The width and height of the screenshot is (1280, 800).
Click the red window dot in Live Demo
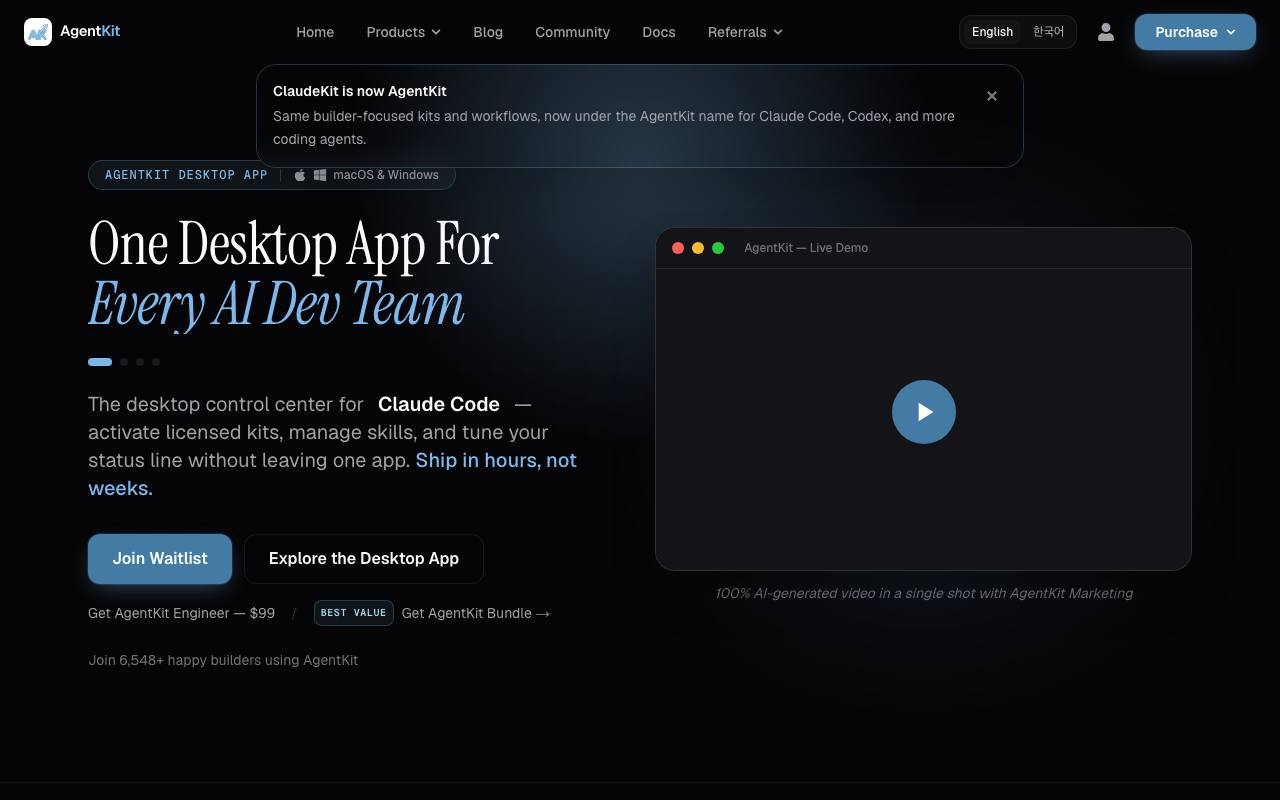pos(678,248)
